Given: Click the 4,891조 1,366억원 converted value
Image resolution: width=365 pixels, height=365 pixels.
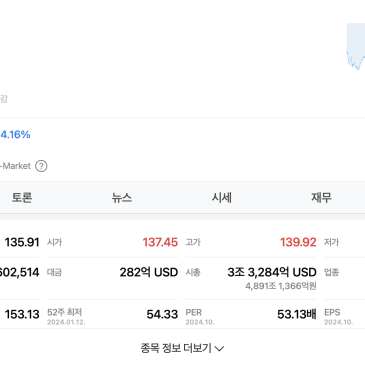Looking at the screenshot, I should 281,286.
